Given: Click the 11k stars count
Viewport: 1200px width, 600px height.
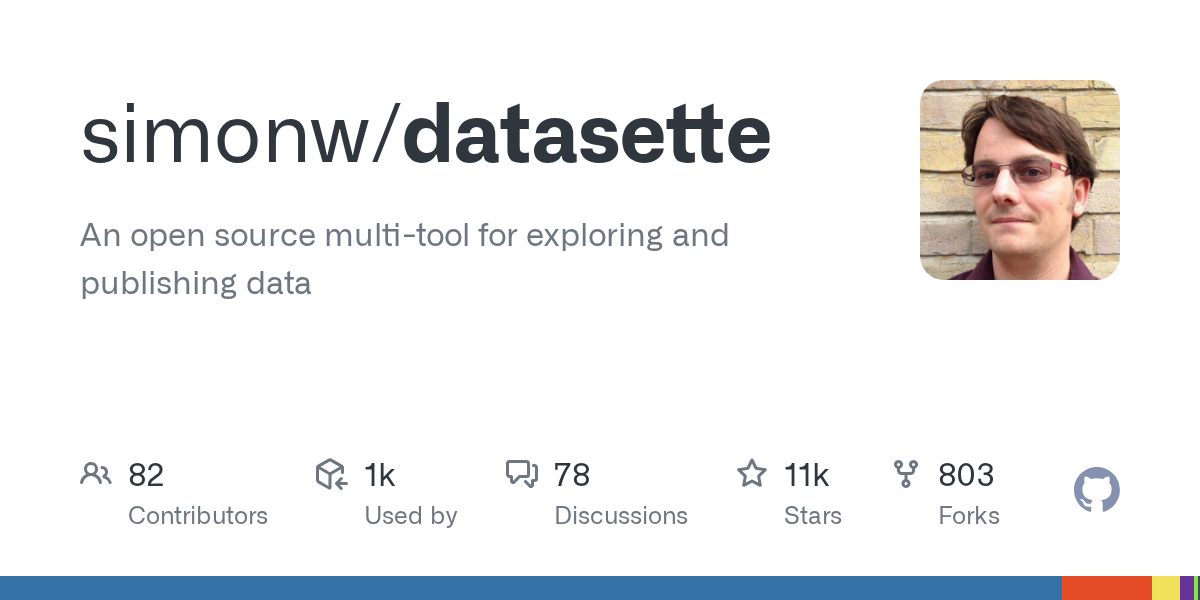Looking at the screenshot, I should click(806, 475).
